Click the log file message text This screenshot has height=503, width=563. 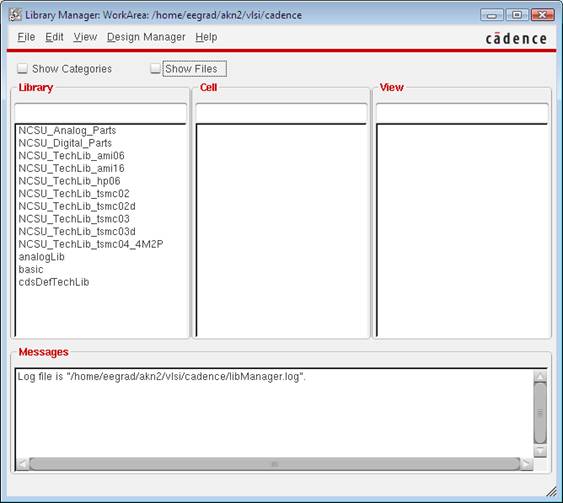162,377
